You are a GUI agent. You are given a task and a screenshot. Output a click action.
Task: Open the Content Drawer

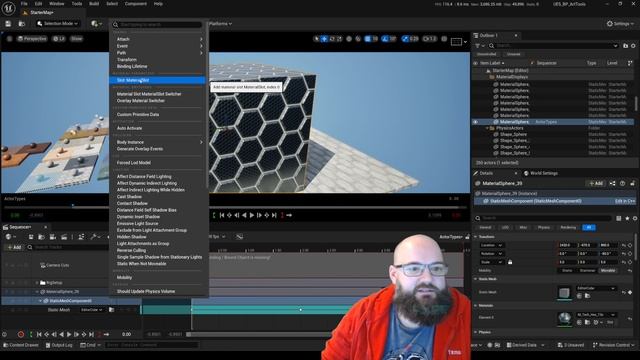coord(21,345)
